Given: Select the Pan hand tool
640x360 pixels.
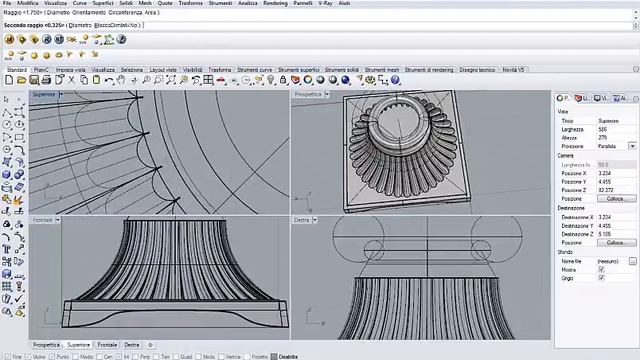Looking at the screenshot, I should coord(121,80).
